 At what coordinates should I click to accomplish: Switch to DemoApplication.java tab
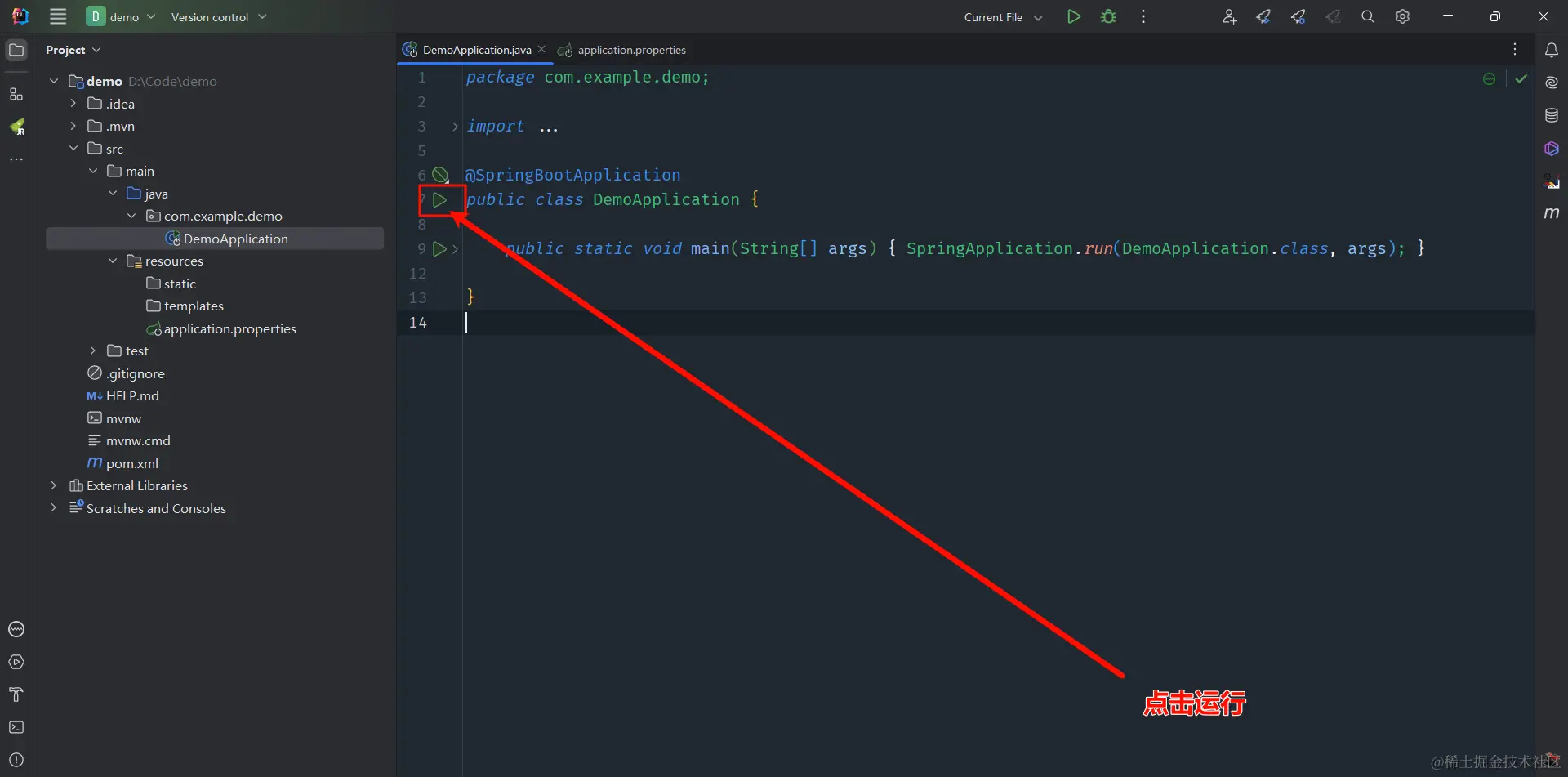coord(474,50)
